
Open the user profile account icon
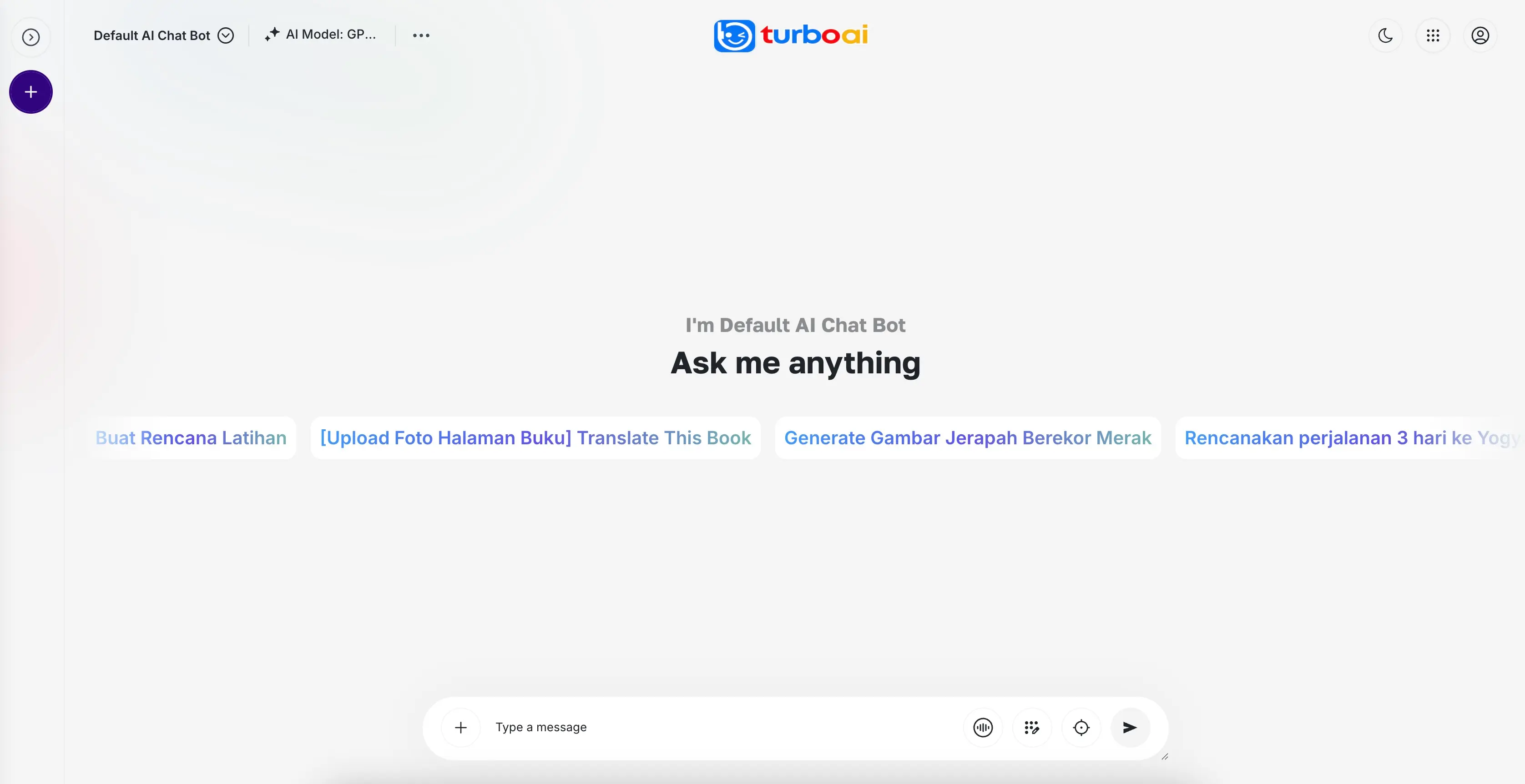(1480, 35)
